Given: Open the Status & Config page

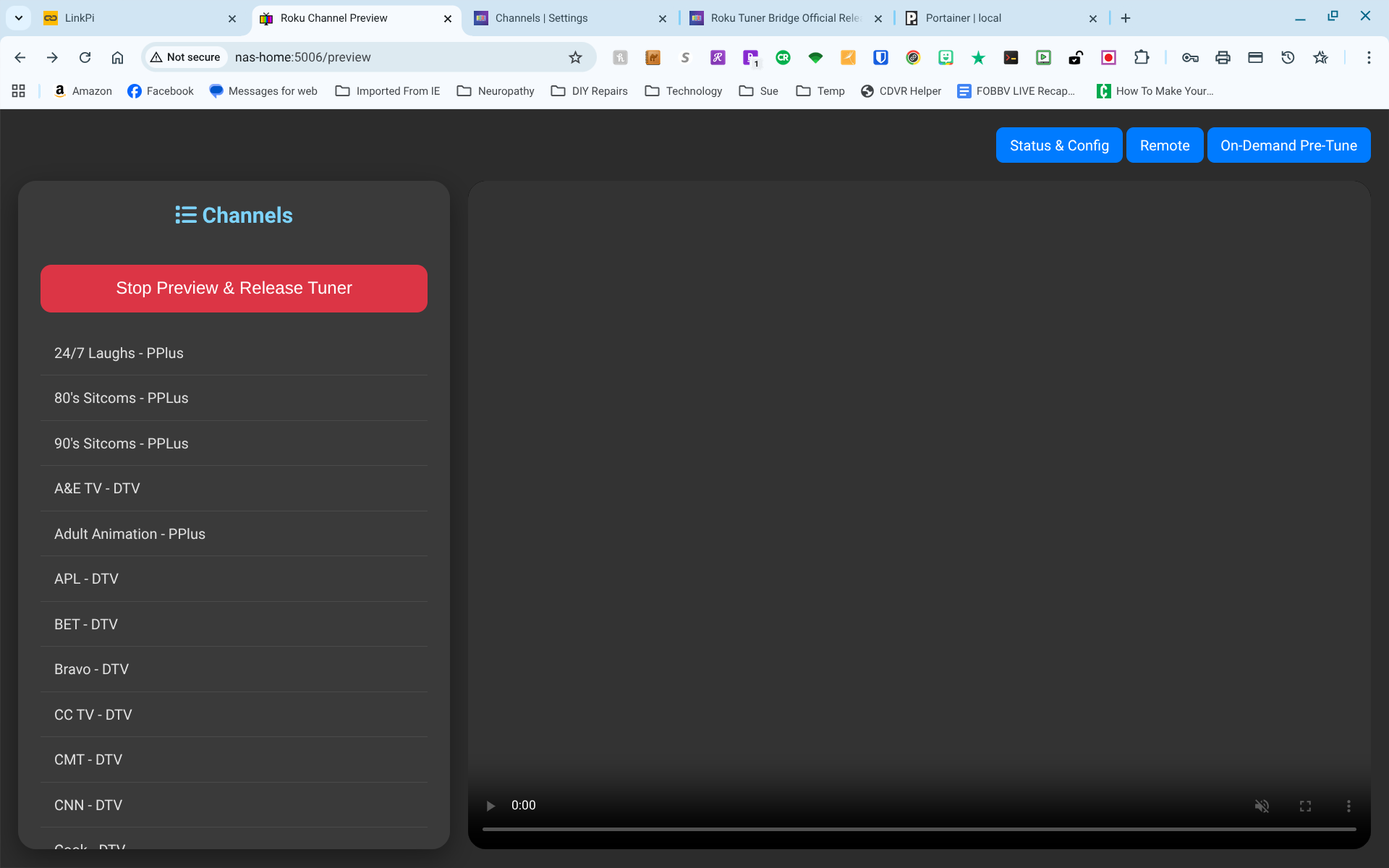Looking at the screenshot, I should (x=1058, y=145).
